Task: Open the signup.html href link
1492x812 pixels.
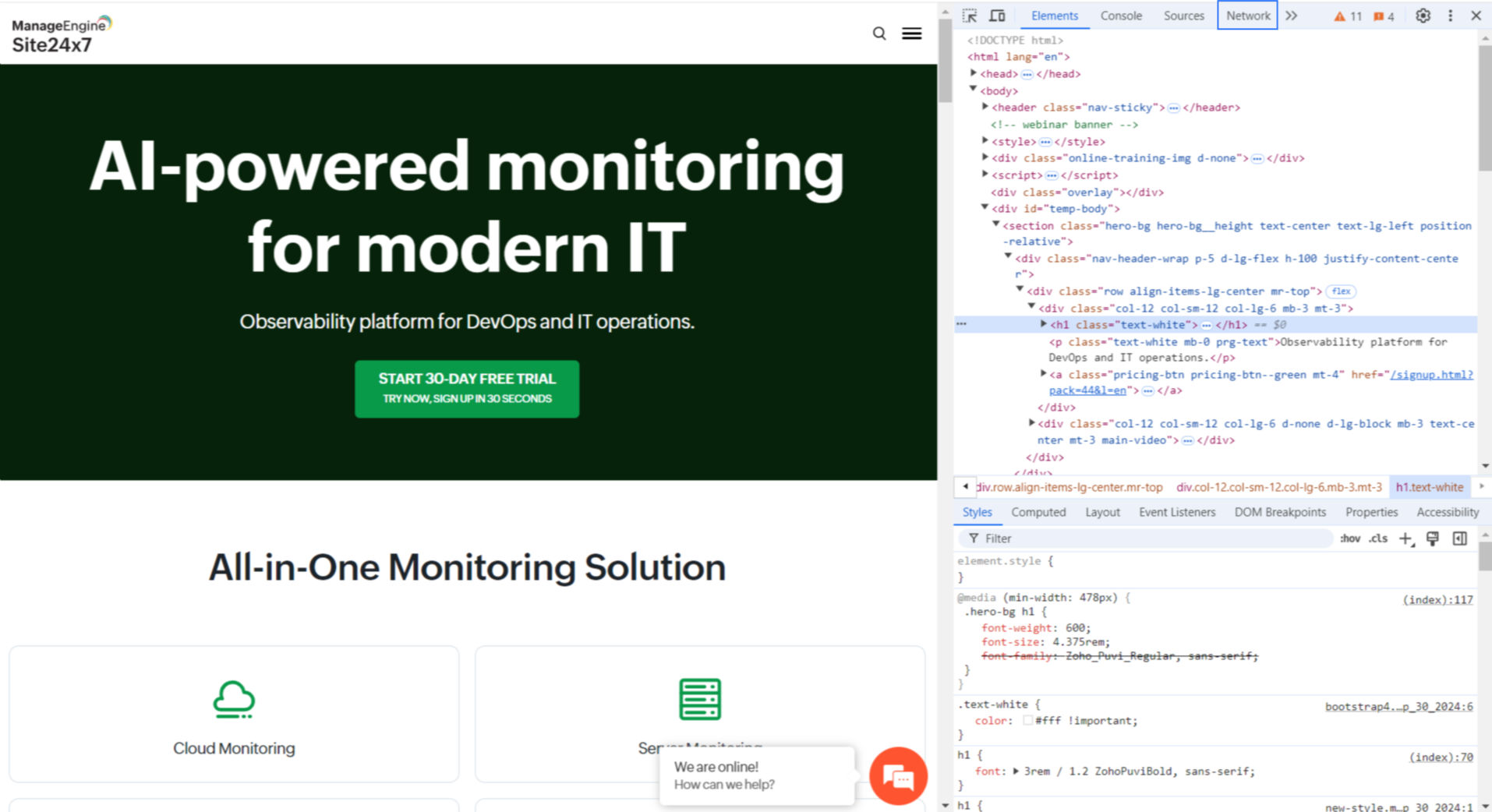Action: pyautogui.click(x=1431, y=375)
